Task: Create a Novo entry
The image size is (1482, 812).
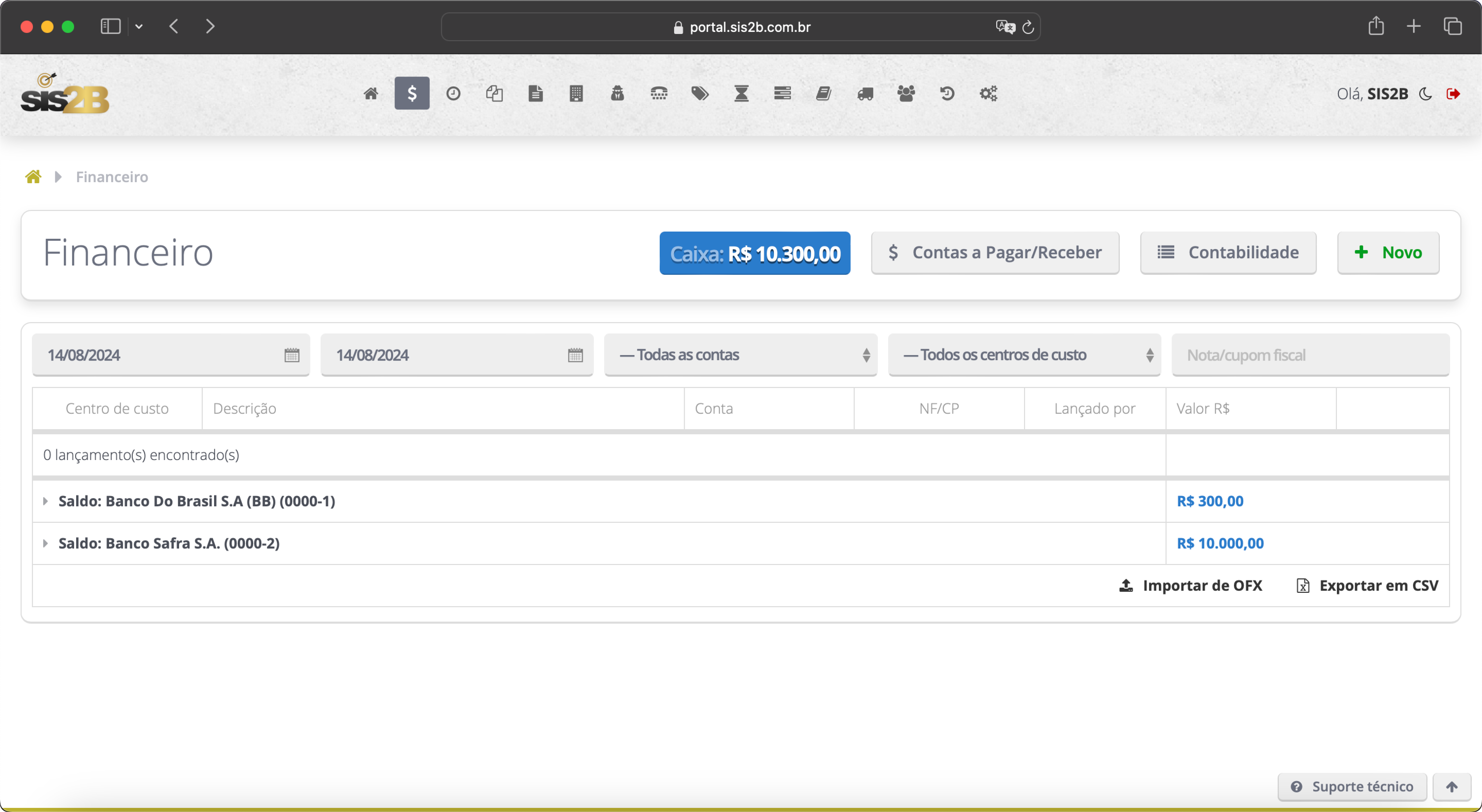Action: coord(1388,252)
